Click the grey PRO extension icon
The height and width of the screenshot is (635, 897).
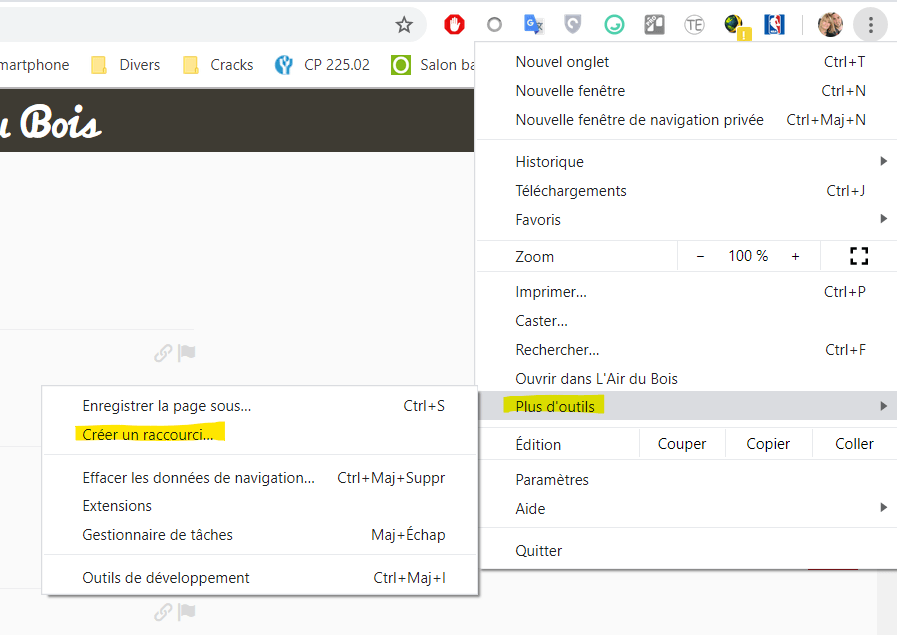654,25
